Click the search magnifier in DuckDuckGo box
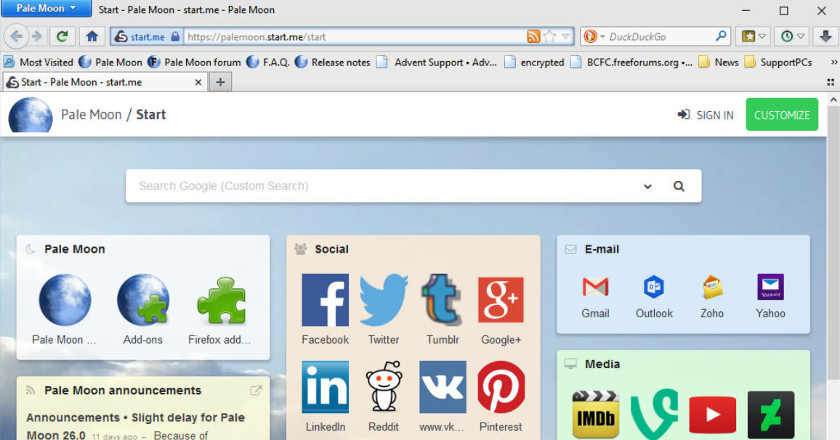Viewport: 840px width, 440px height. 721,36
